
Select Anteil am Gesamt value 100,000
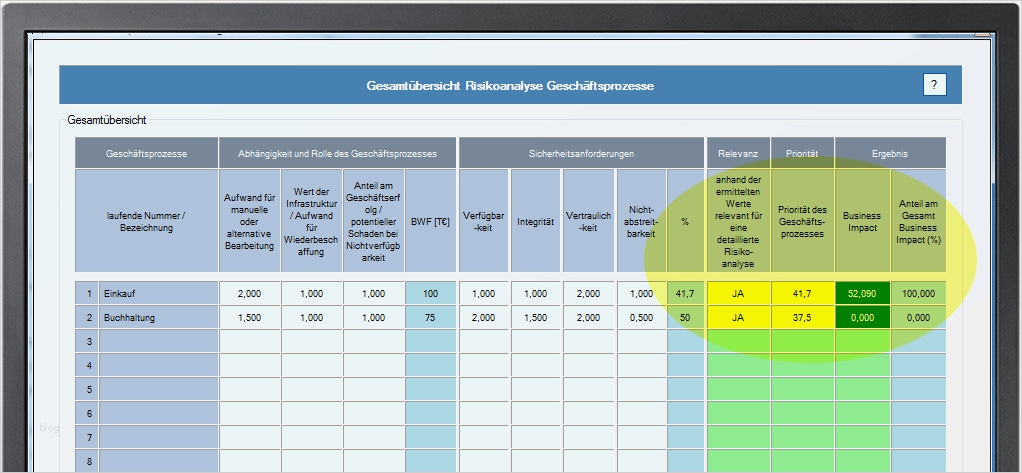tap(918, 293)
